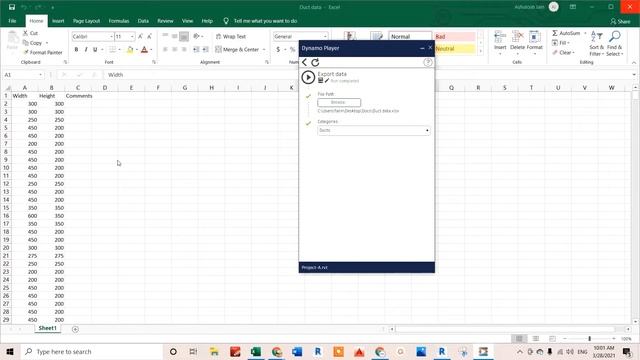Click the Share button
Image resolution: width=640 pixels, height=360 pixels.
click(x=620, y=21)
